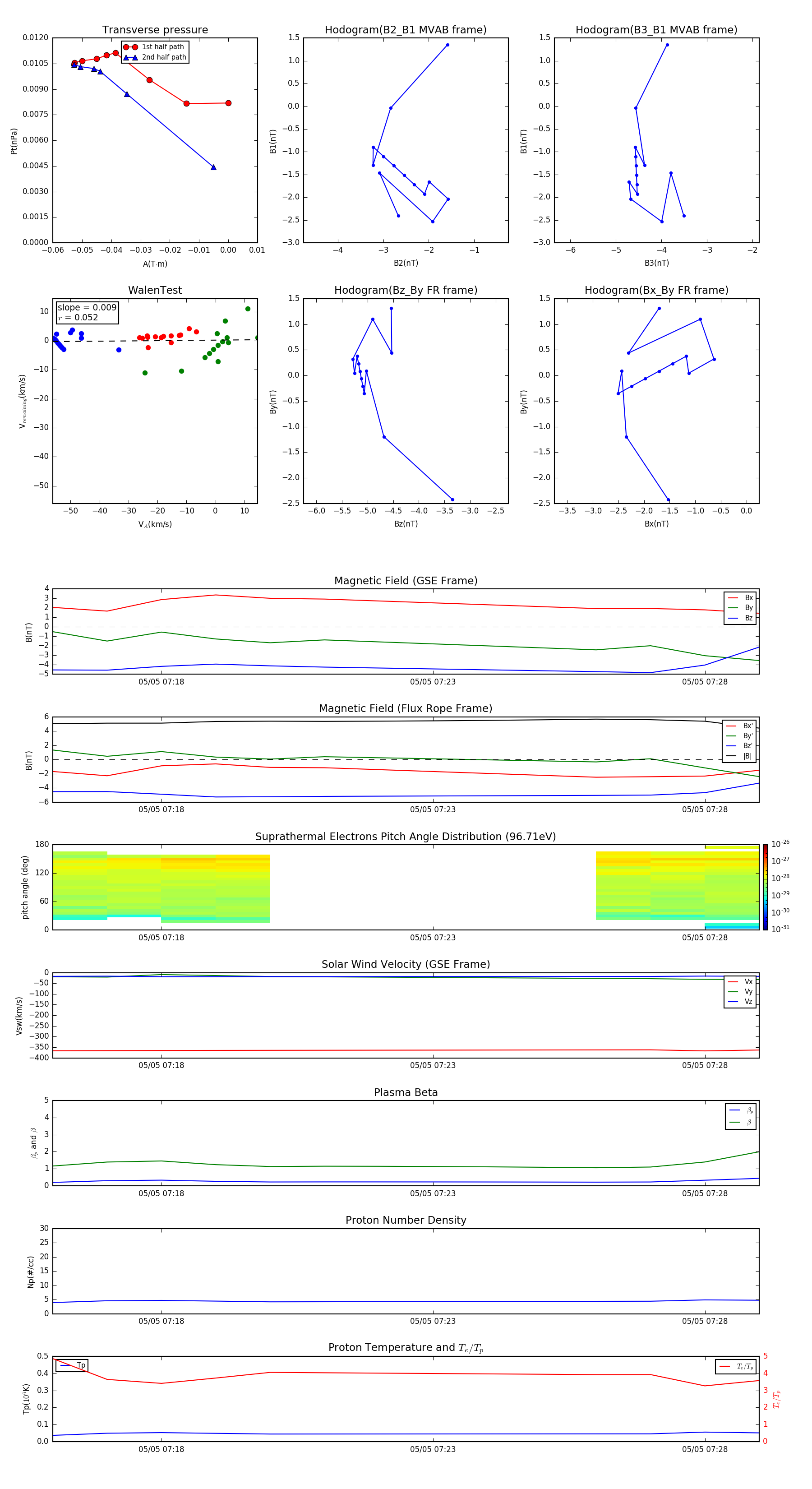Click the 'Bz(nT)' x-axis label
The image size is (812, 1489).
click(406, 524)
